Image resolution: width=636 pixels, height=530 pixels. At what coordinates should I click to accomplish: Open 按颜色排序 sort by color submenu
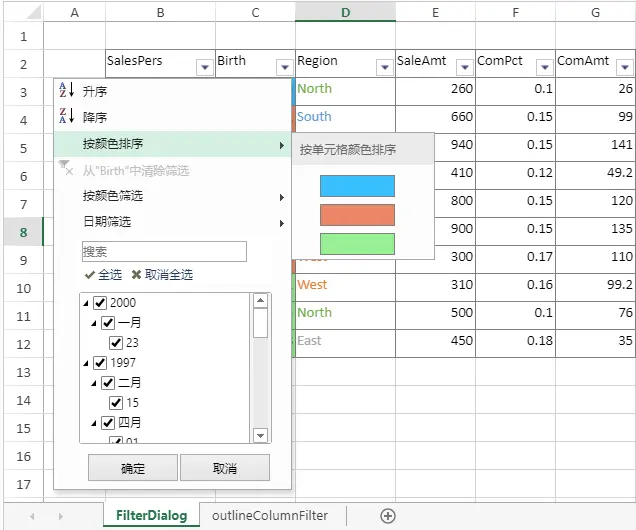[172, 144]
